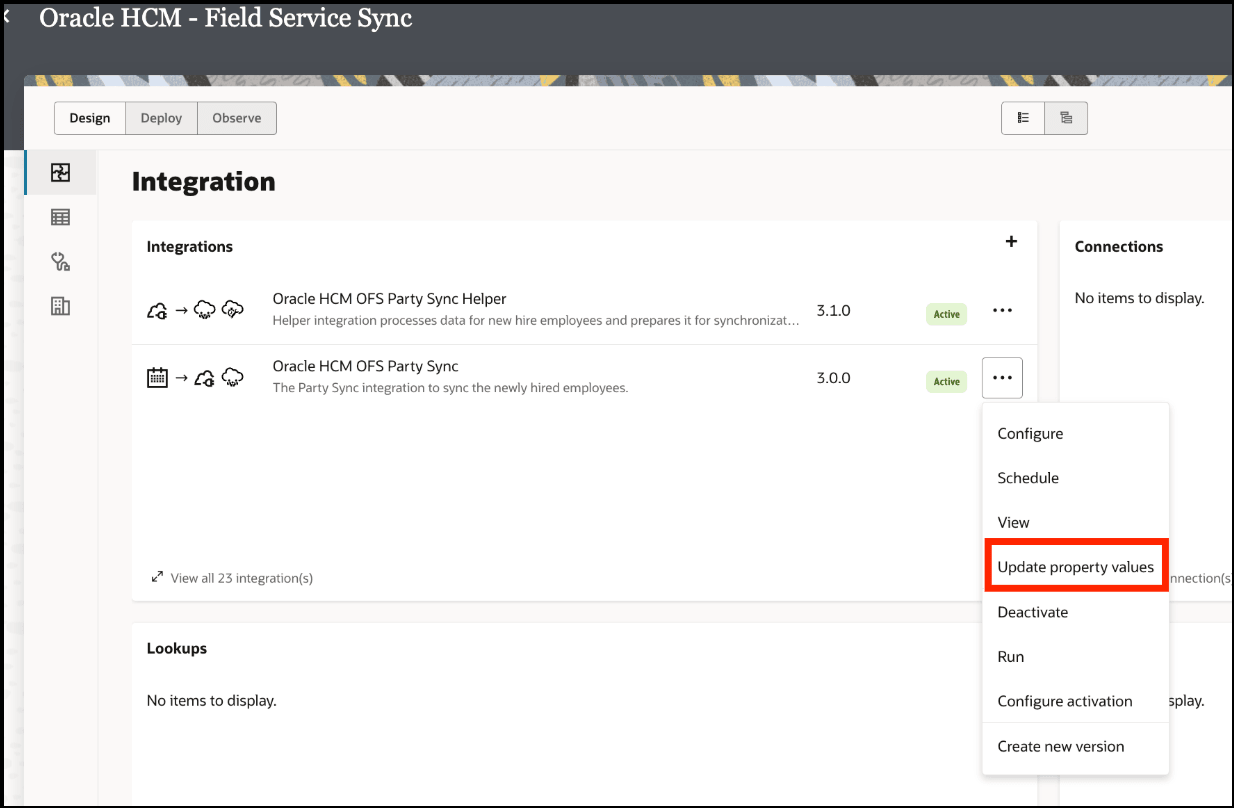Click the Helper integration description text
The width and height of the screenshot is (1234, 808).
point(536,321)
